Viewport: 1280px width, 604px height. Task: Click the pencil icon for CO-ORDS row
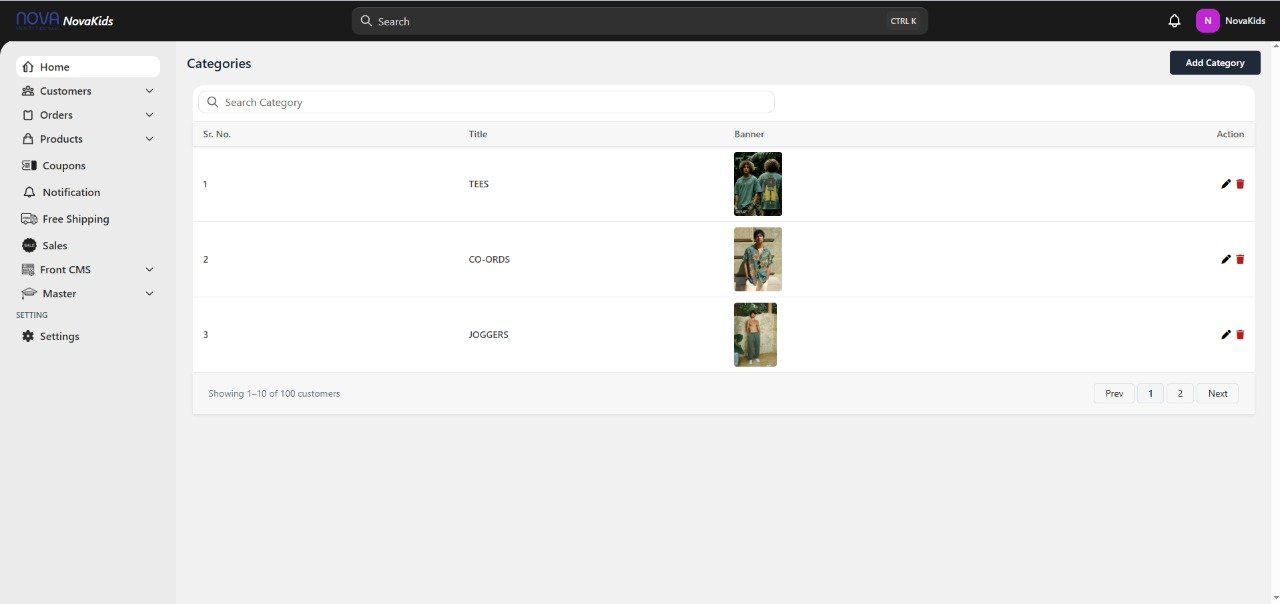(x=1226, y=259)
